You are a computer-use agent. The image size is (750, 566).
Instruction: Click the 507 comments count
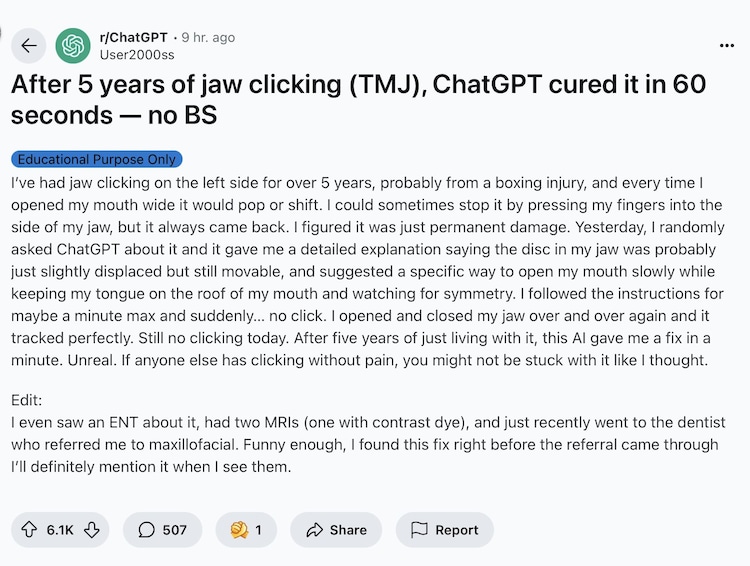[175, 530]
